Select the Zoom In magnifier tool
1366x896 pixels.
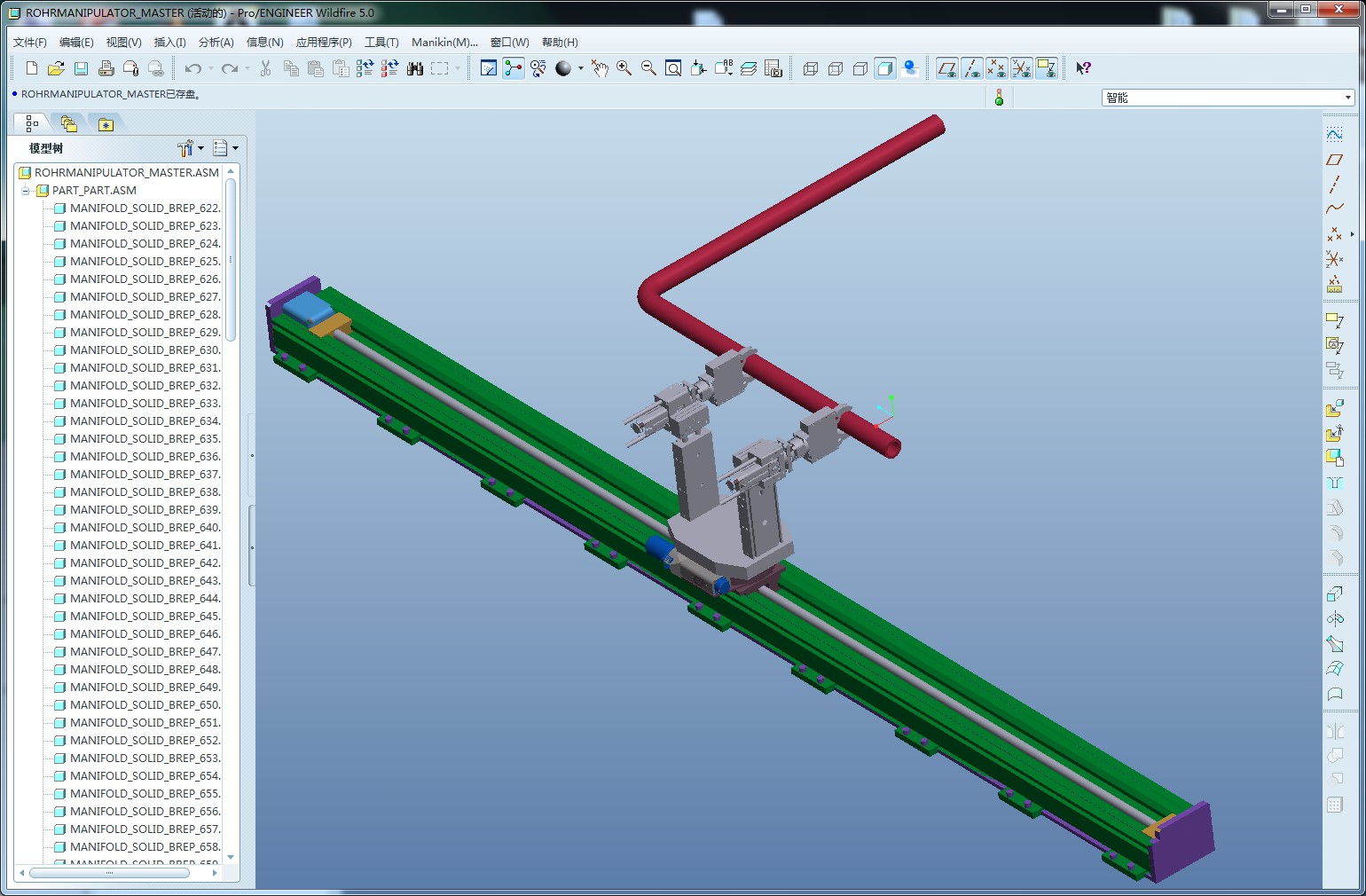tap(624, 68)
